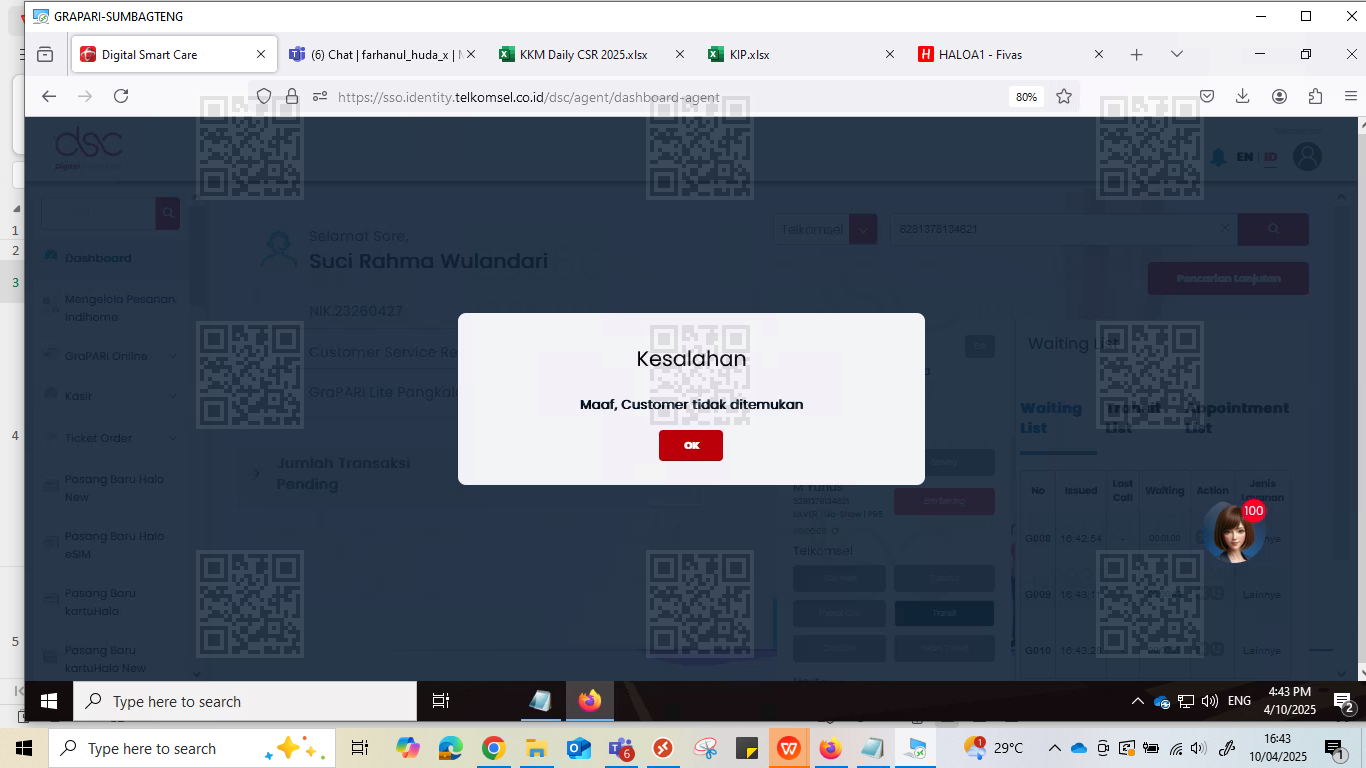Image resolution: width=1366 pixels, height=768 pixels.
Task: Show site security info via padlock icon
Action: [292, 96]
